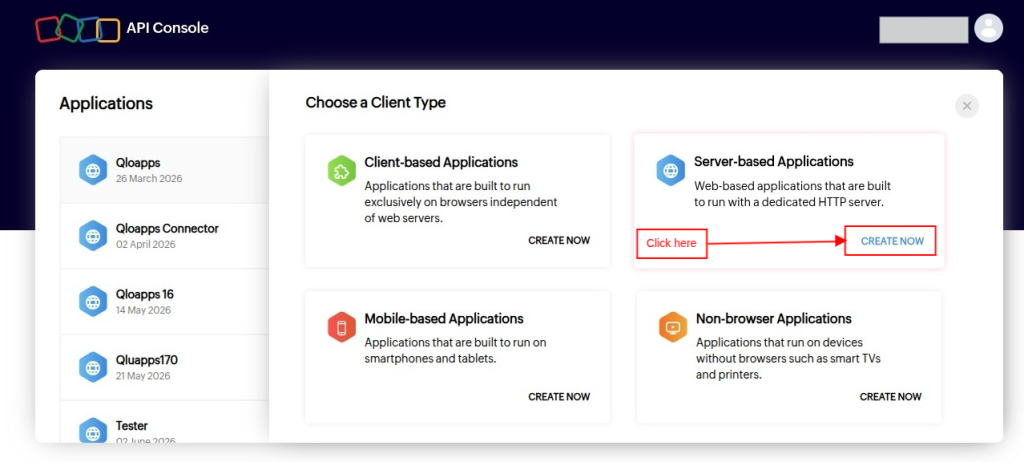The image size is (1024, 462).
Task: Create a Mobile-based Application now
Action: tap(559, 397)
